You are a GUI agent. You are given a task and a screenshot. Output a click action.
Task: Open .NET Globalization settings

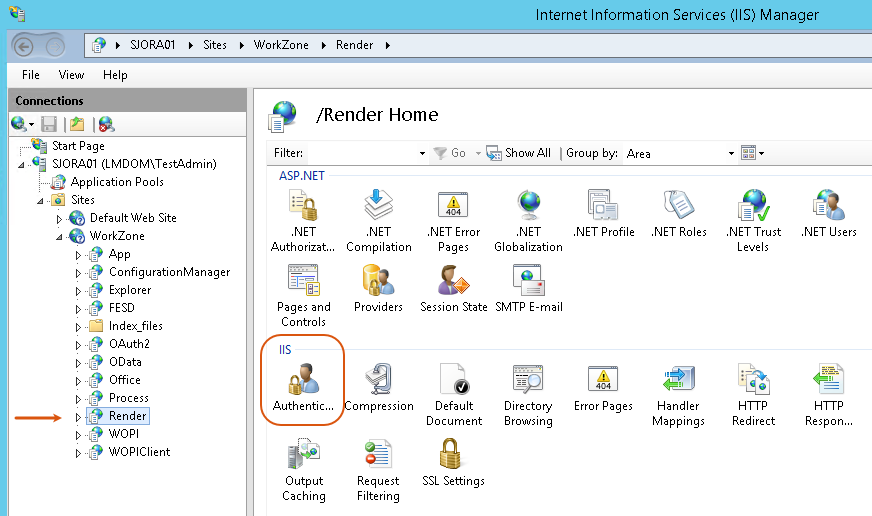[528, 221]
